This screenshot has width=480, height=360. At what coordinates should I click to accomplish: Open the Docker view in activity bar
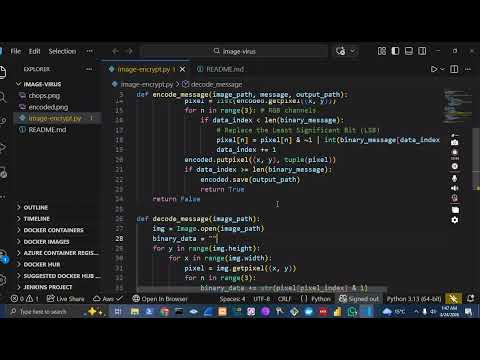(3, 173)
